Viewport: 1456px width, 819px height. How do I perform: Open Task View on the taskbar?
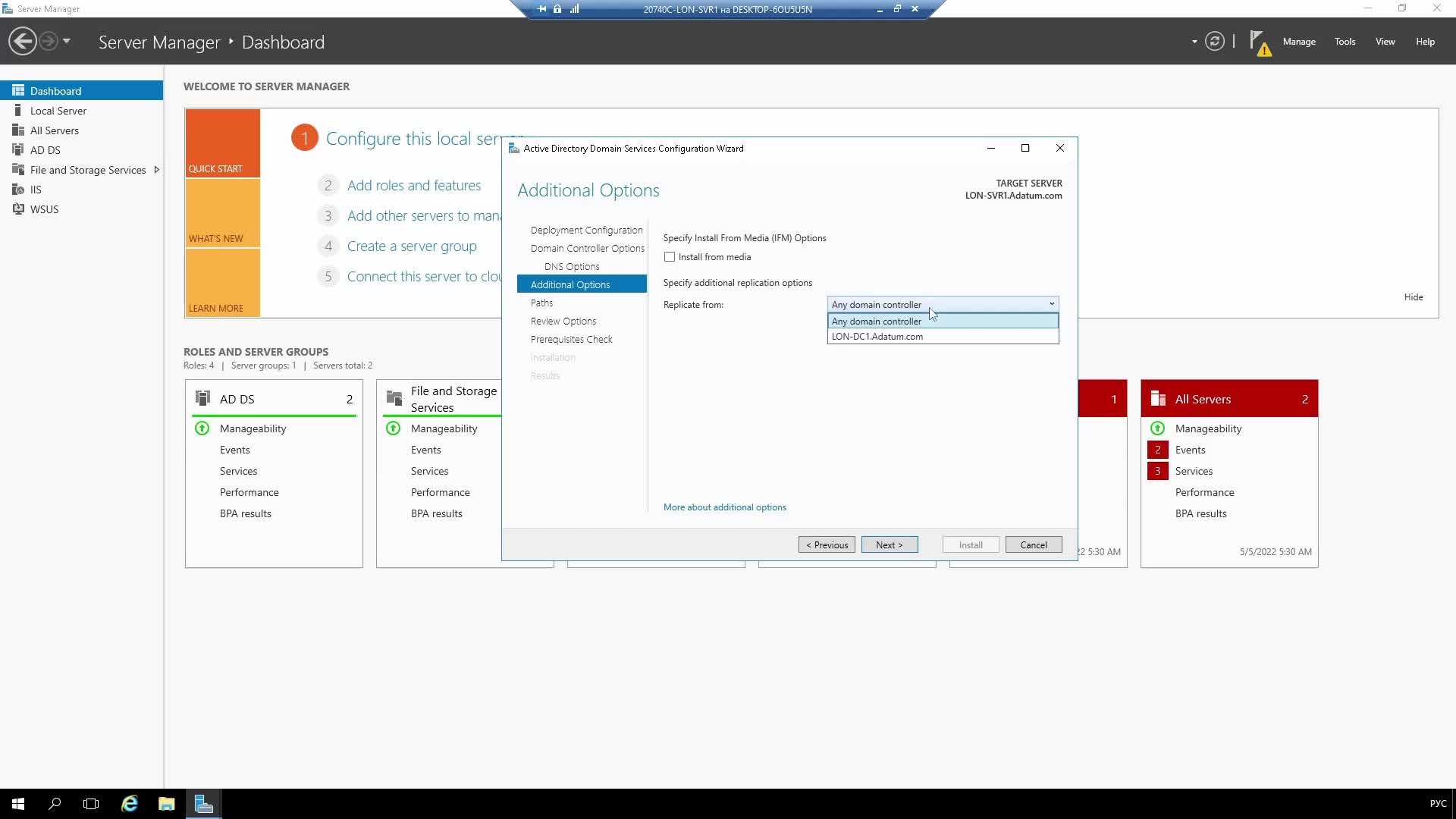pyautogui.click(x=91, y=804)
